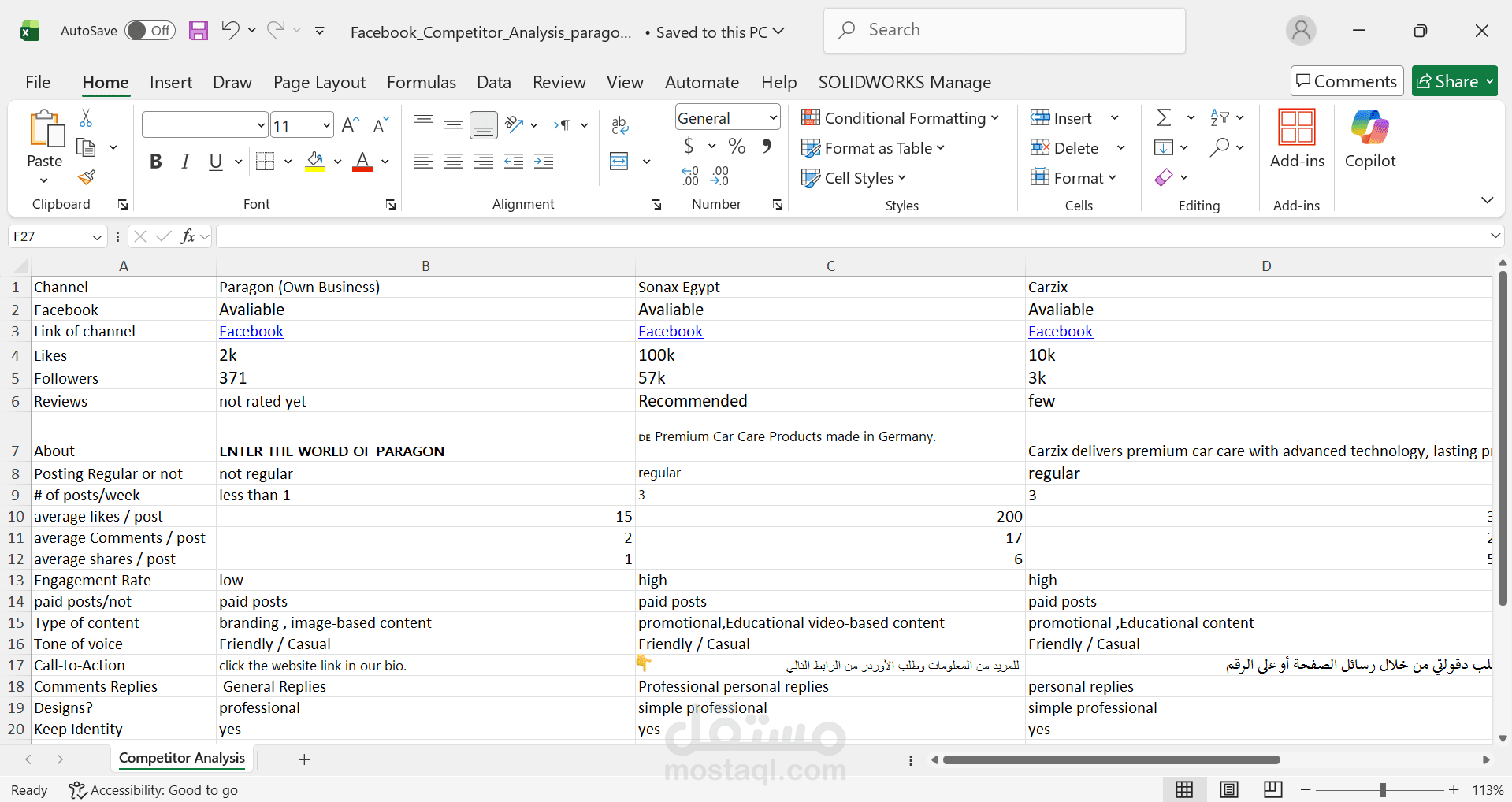Click the Clear eraser icon

[x=1164, y=177]
